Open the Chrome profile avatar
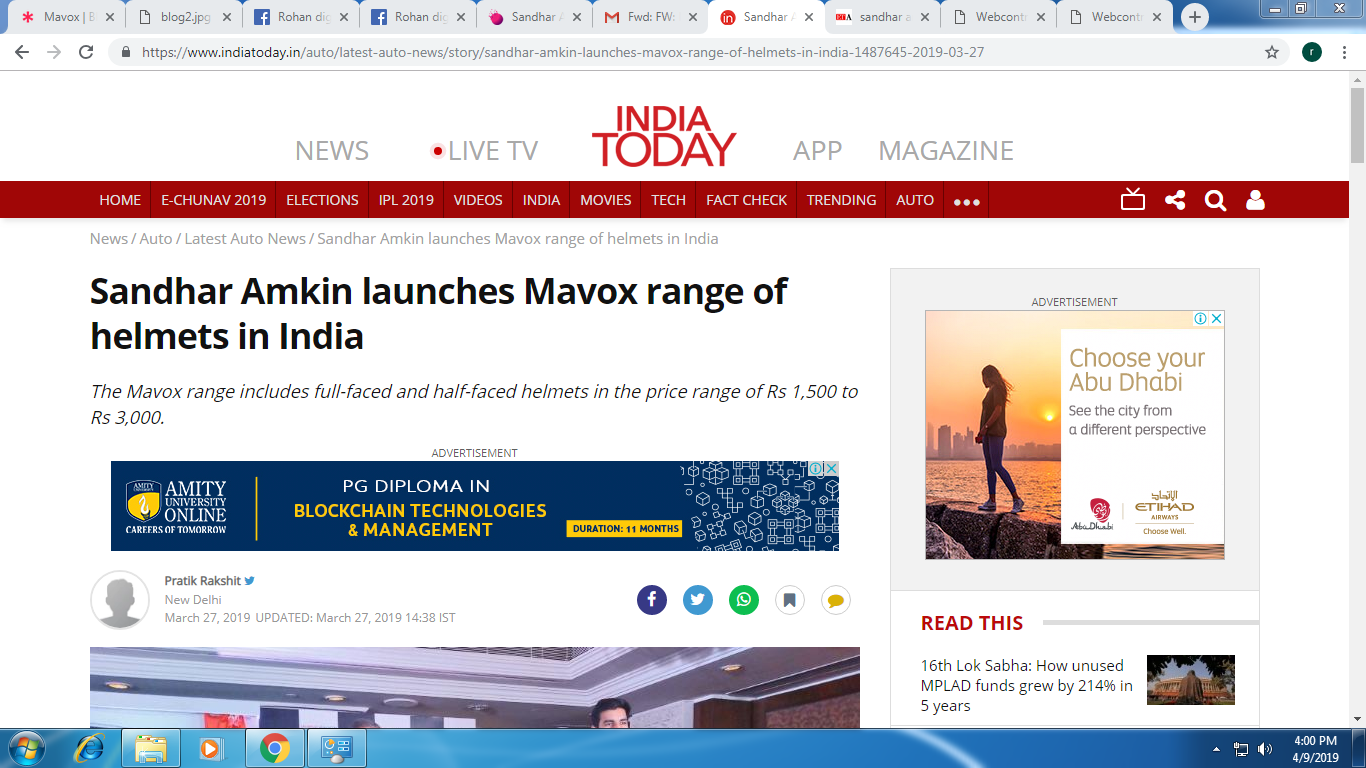The image size is (1366, 768). [1312, 52]
